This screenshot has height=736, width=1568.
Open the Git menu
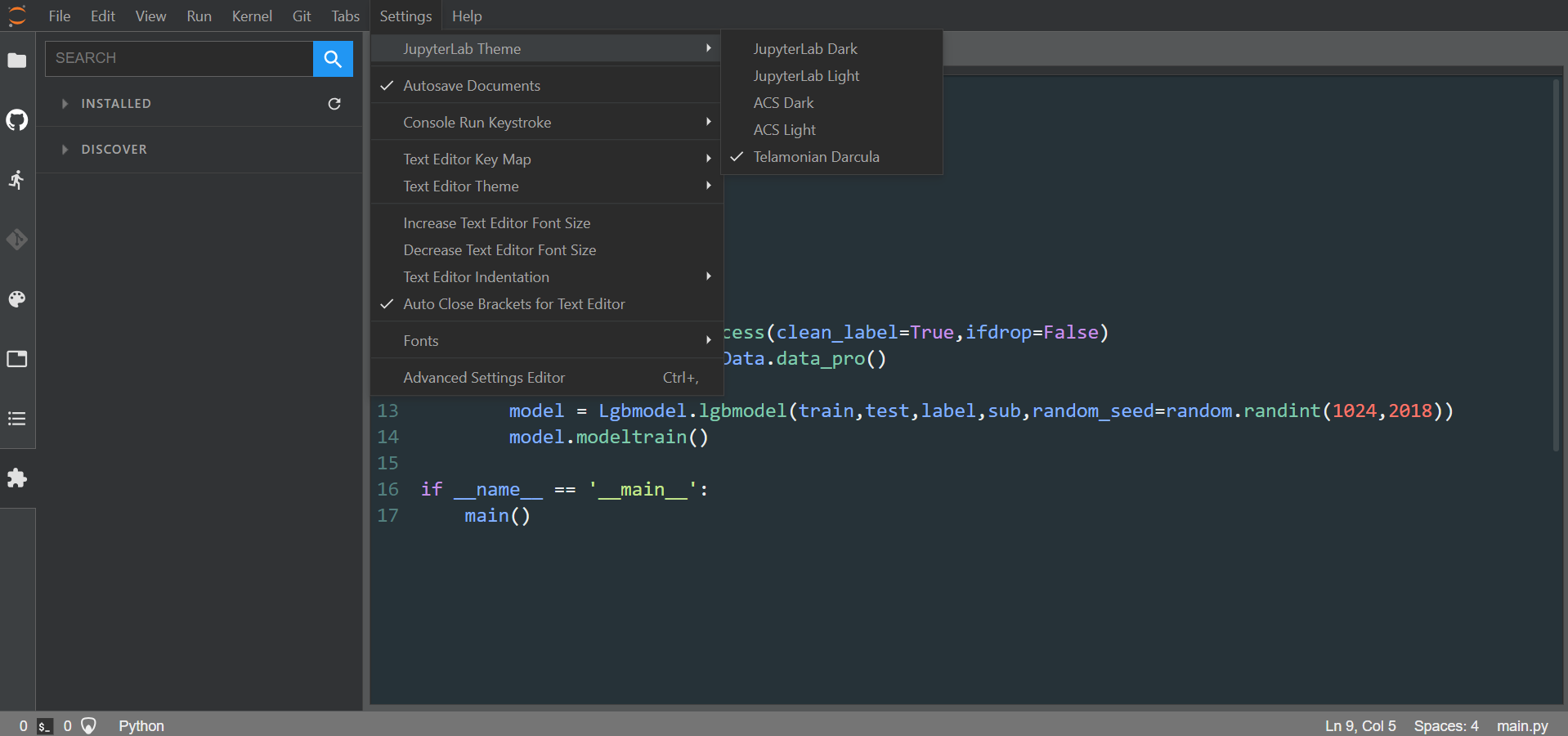[302, 16]
